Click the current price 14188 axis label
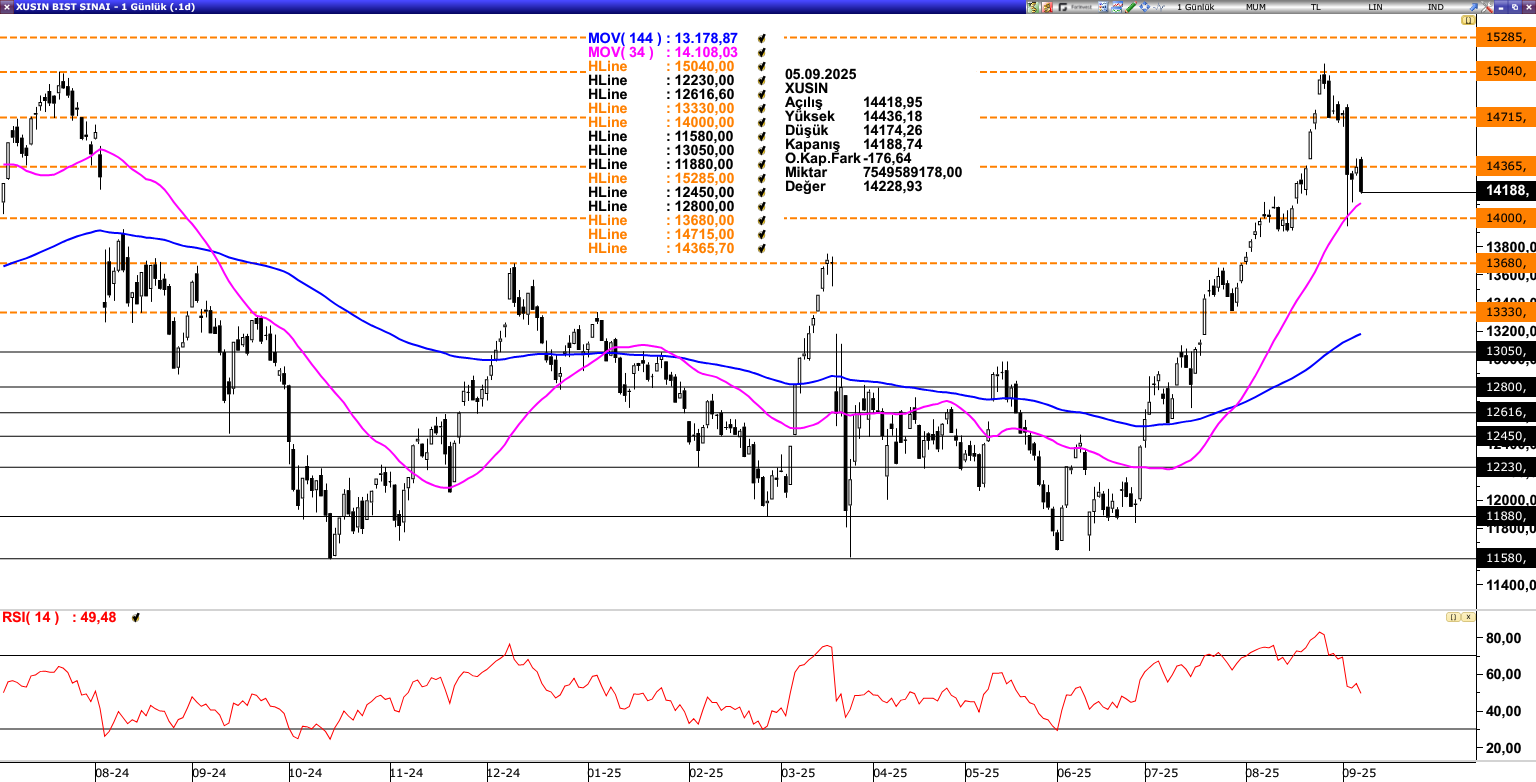Image resolution: width=1536 pixels, height=782 pixels. (x=1505, y=190)
